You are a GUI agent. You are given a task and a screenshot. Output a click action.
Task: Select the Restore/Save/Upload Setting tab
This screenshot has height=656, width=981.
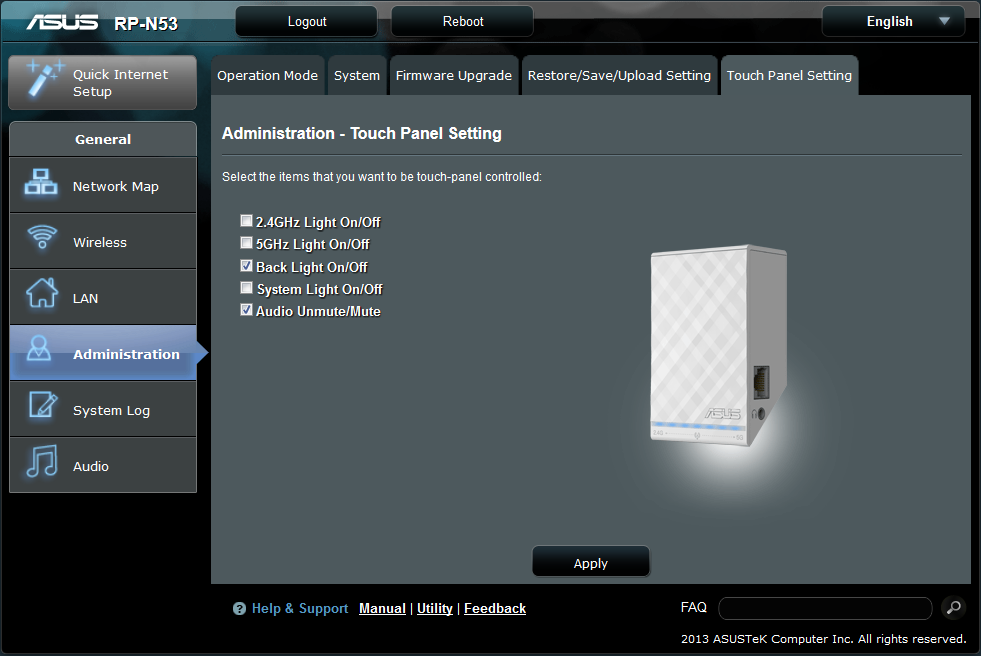[x=619, y=76]
